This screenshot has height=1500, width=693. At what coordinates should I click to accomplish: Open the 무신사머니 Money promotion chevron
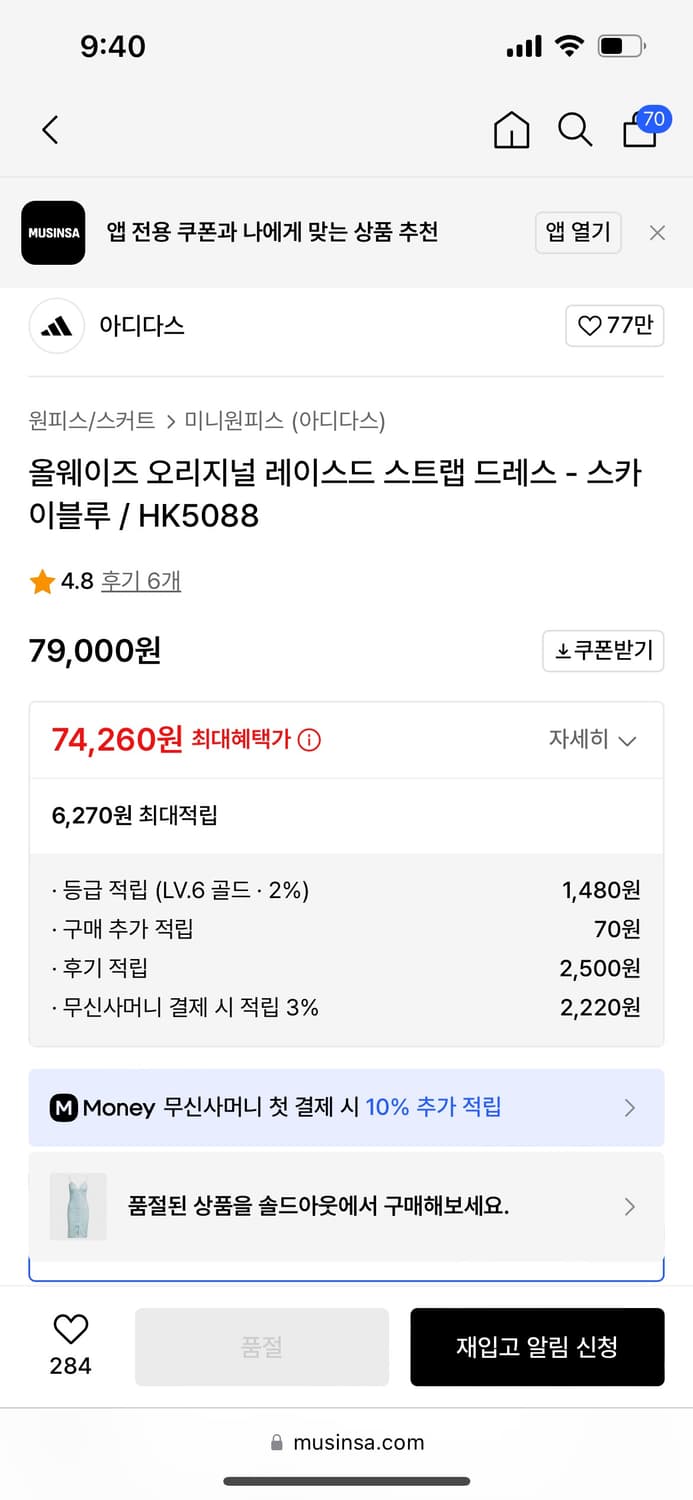(x=630, y=1108)
